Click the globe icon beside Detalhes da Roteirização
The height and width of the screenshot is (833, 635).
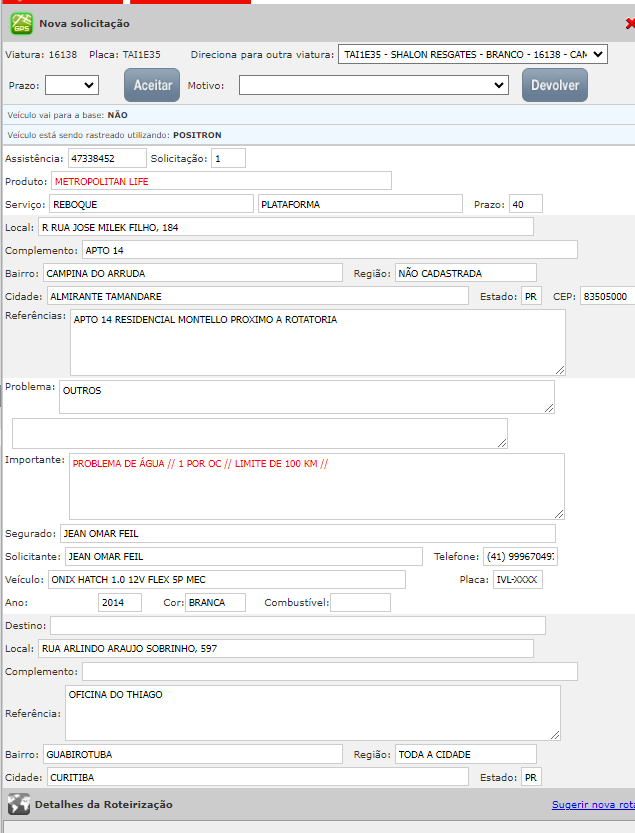[18, 804]
